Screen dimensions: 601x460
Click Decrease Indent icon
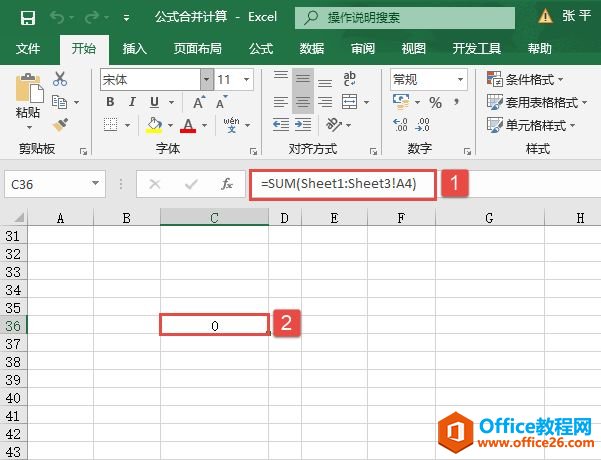coord(281,125)
